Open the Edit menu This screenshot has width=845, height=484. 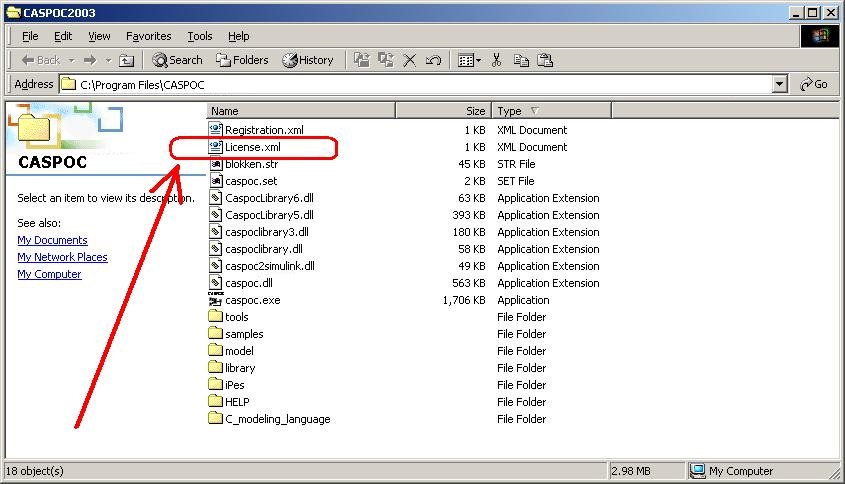[63, 36]
